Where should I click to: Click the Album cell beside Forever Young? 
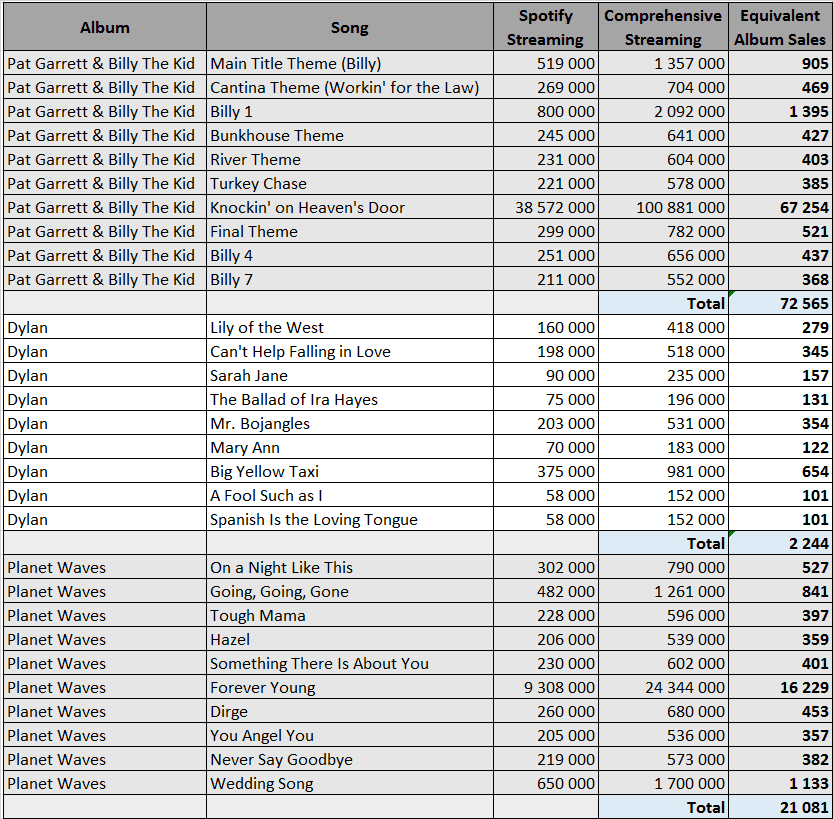[x=105, y=688]
